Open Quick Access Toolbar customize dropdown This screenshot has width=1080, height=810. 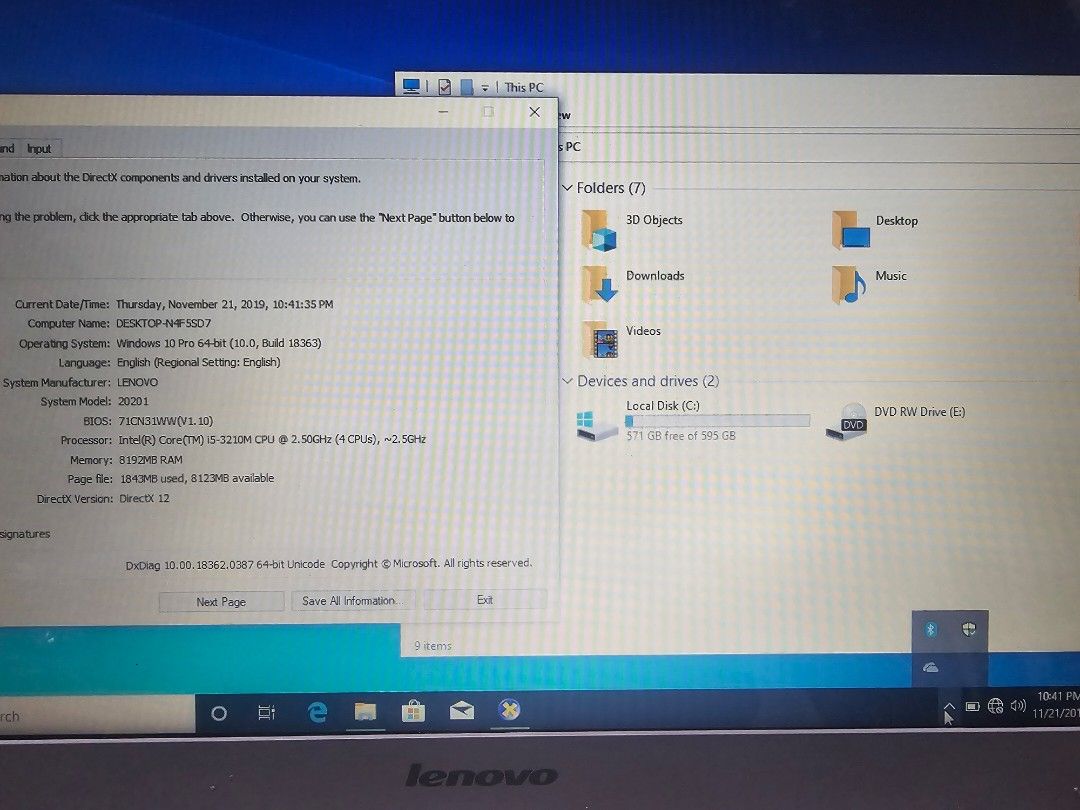coord(485,88)
